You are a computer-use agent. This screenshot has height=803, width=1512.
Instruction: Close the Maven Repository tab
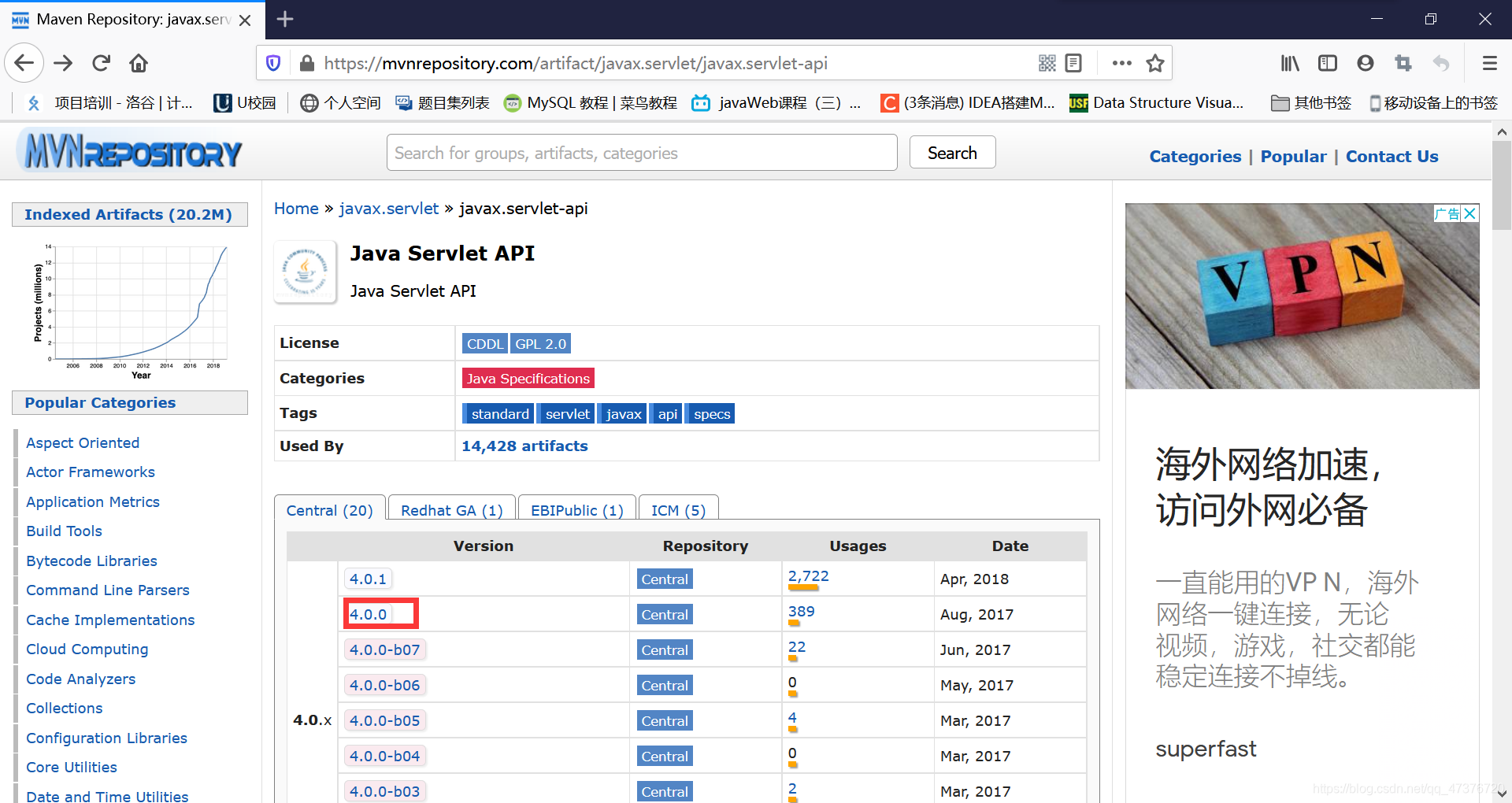[x=245, y=20]
